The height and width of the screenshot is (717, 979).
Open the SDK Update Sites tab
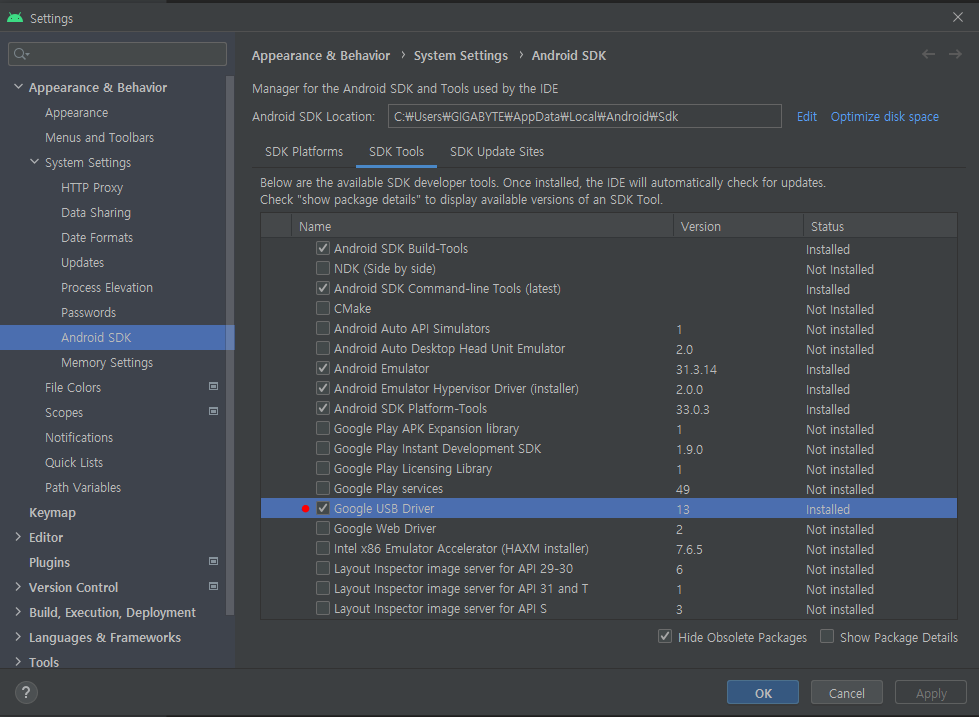(497, 152)
